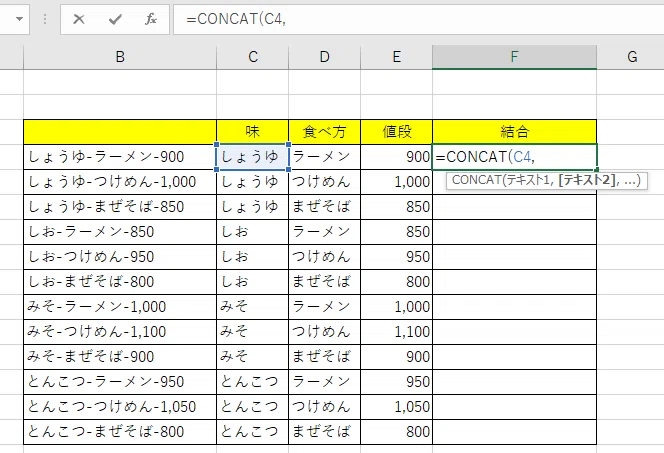Click cell しょうゆ-つけめん-1,000
This screenshot has width=664, height=453.
[120, 182]
